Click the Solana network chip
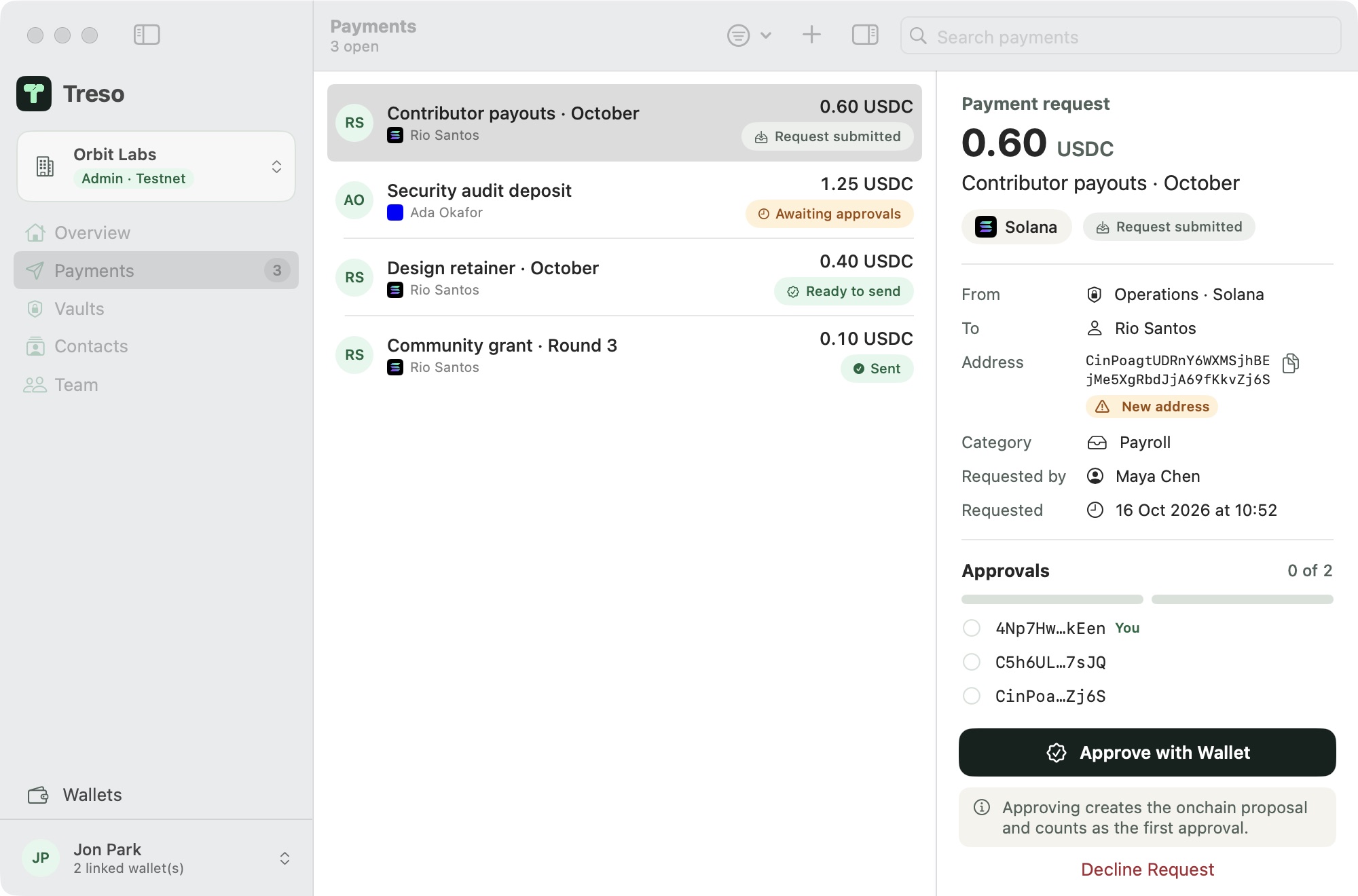1358x896 pixels. tap(1016, 227)
